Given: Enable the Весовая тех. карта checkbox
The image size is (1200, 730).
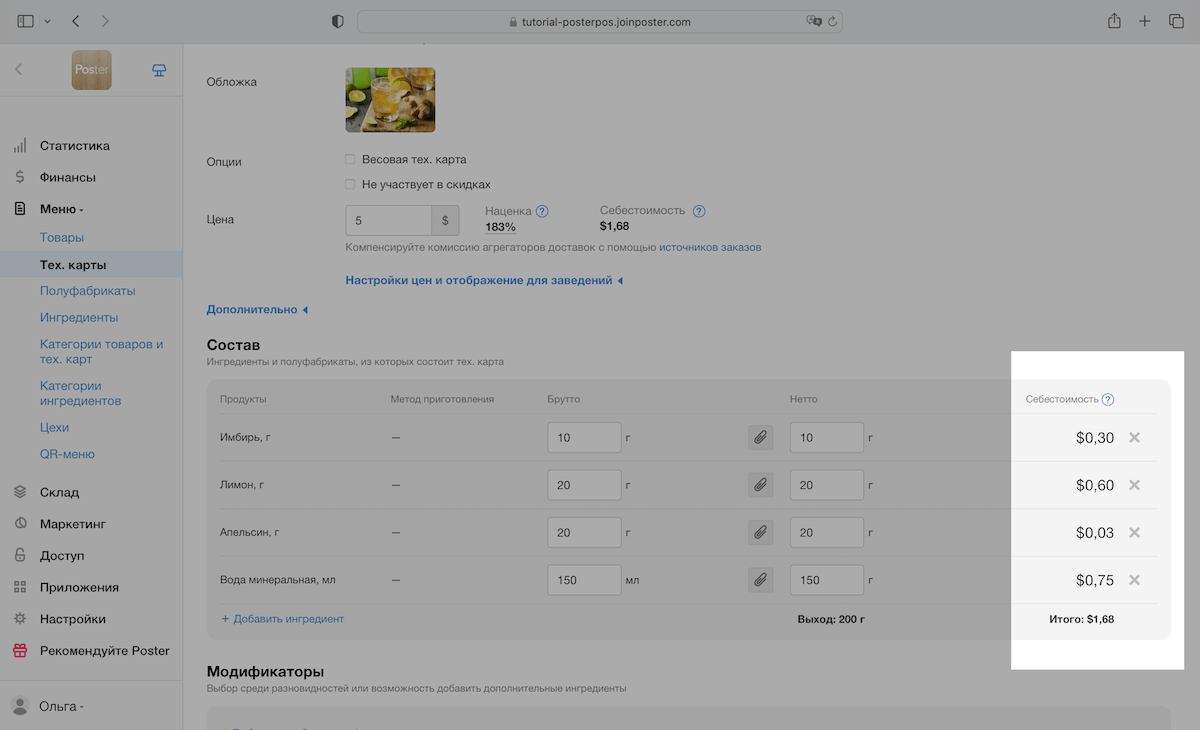Looking at the screenshot, I should coord(350,159).
